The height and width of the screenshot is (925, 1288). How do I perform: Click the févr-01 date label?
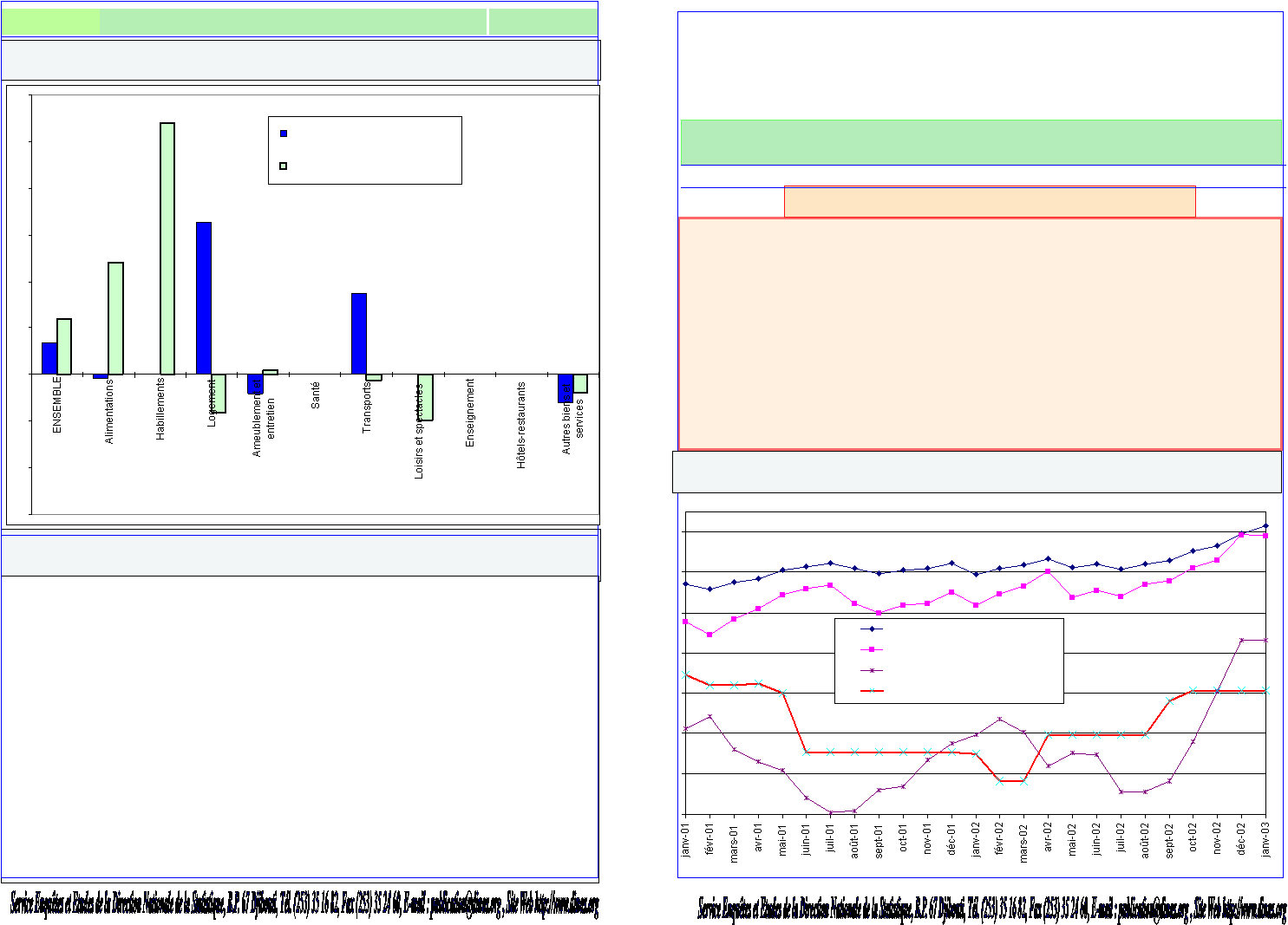[710, 839]
